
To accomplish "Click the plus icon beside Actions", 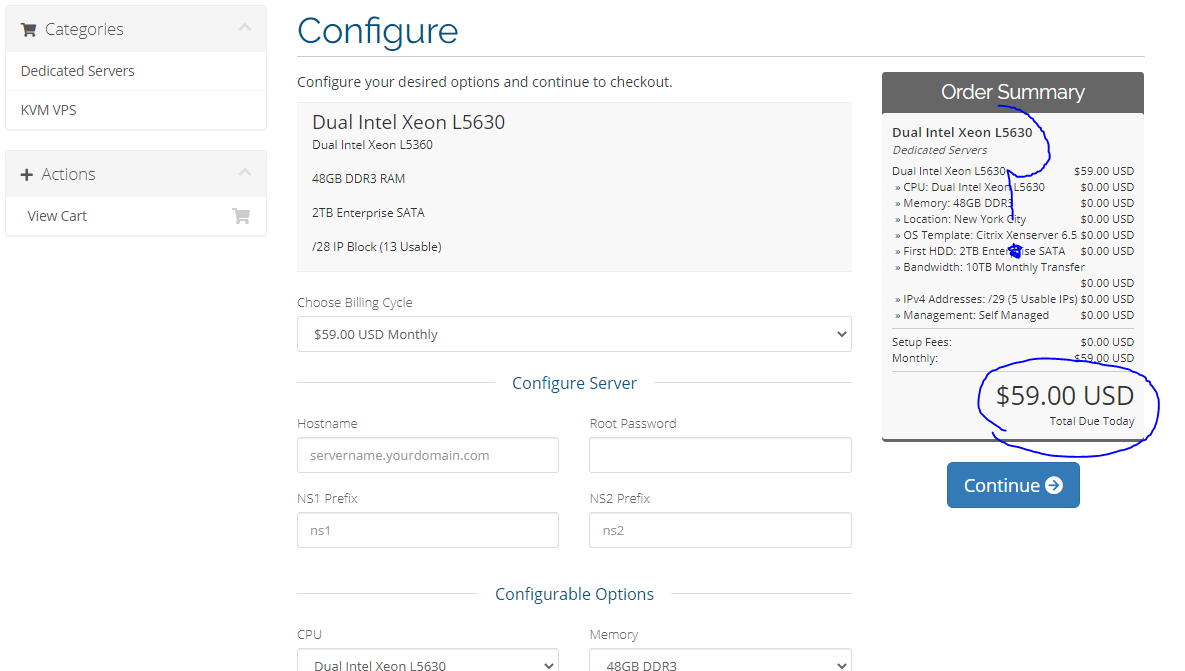I will point(27,174).
